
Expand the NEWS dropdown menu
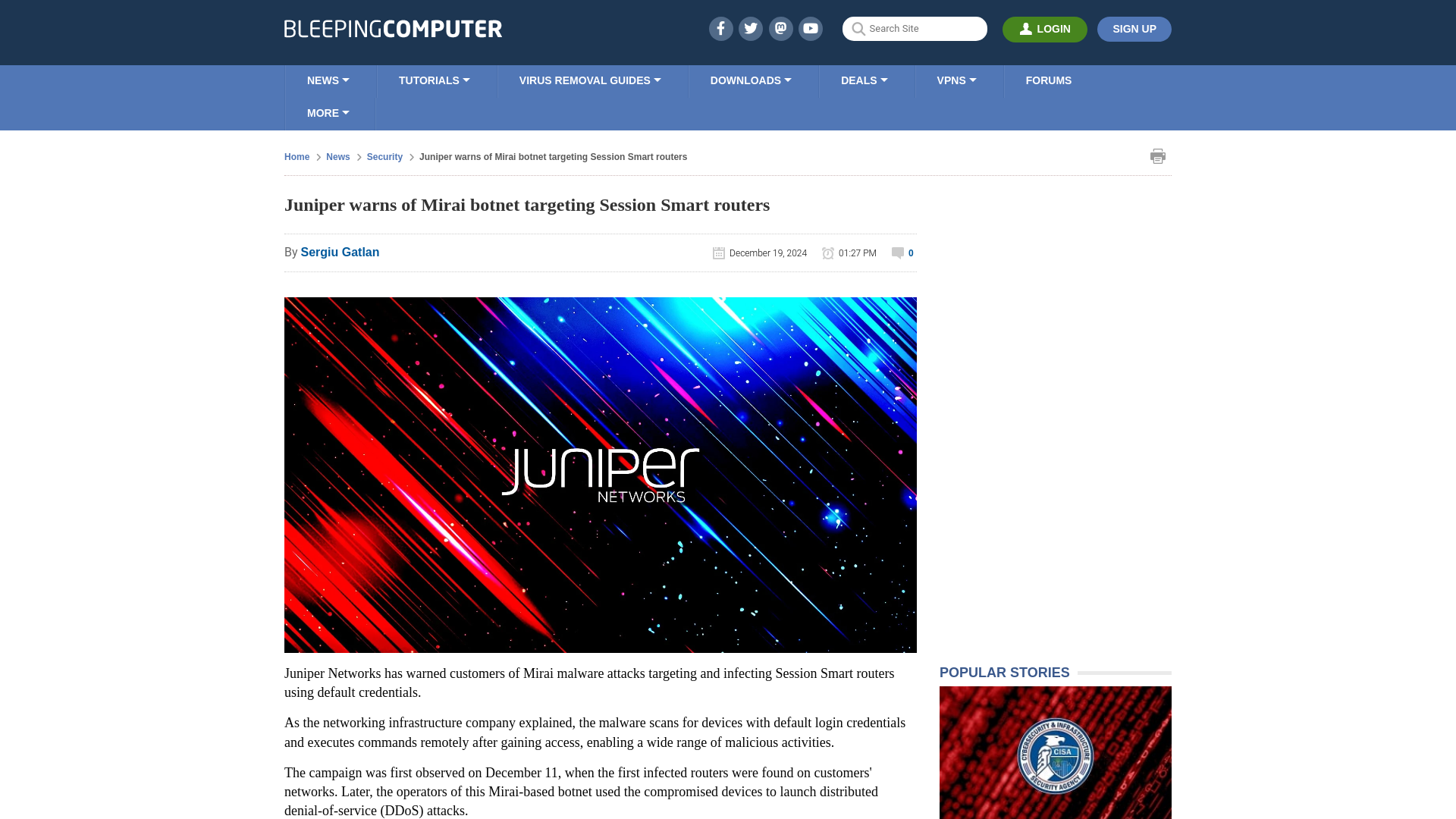click(x=328, y=80)
